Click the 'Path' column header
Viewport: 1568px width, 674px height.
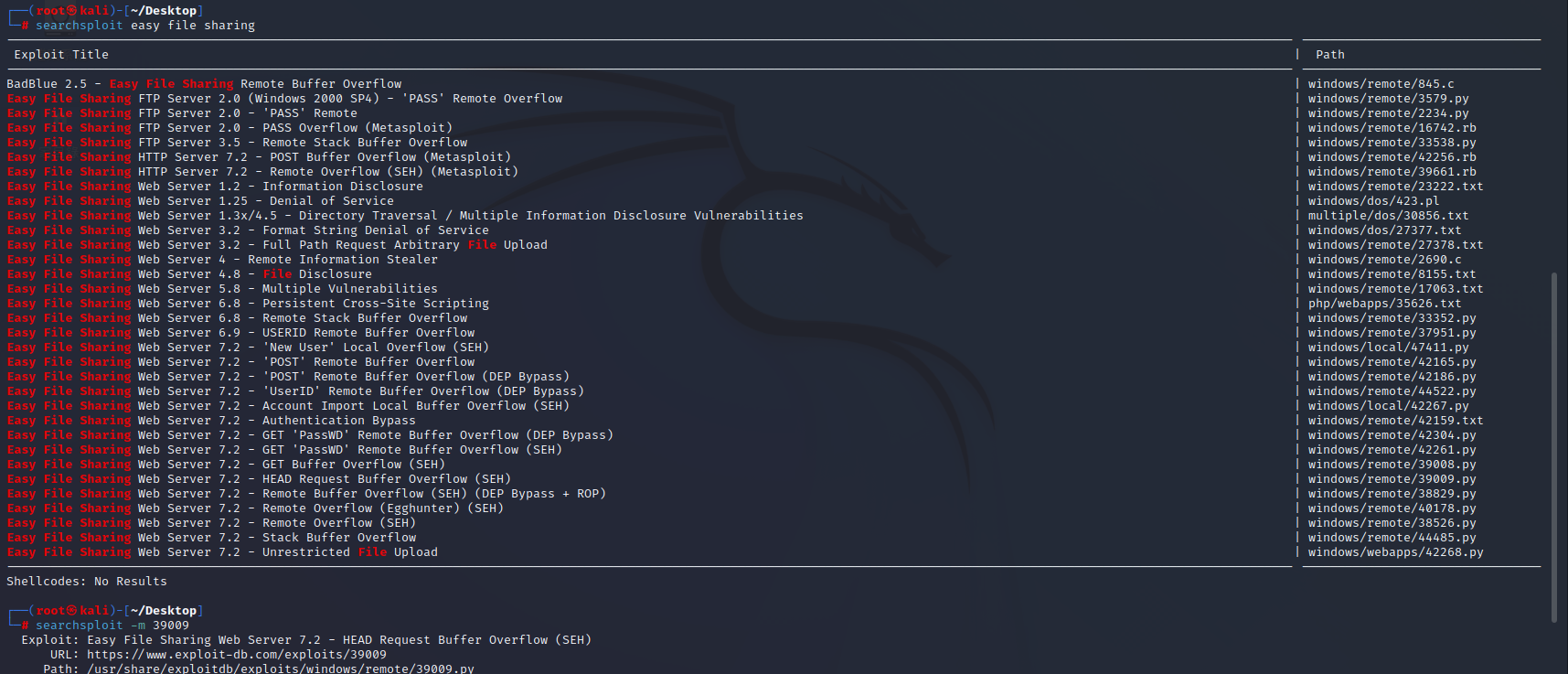click(1329, 55)
